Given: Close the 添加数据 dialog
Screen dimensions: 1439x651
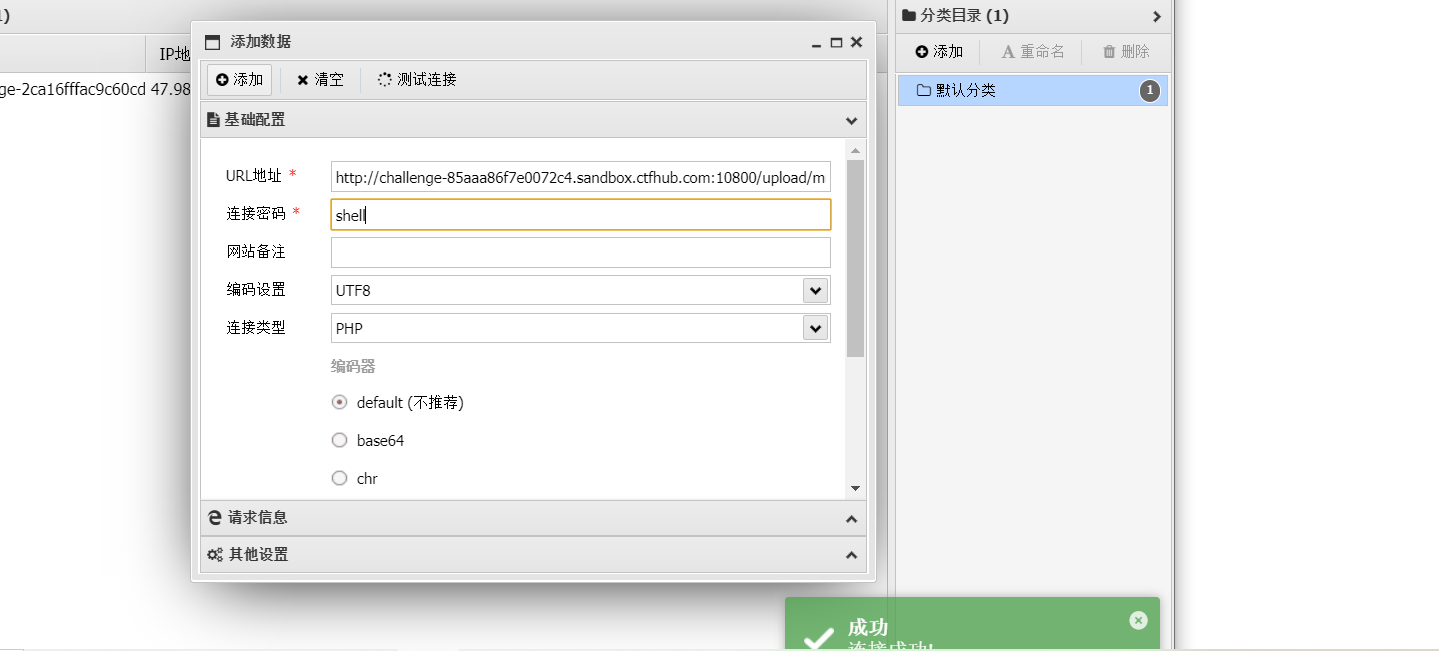Looking at the screenshot, I should coord(856,42).
